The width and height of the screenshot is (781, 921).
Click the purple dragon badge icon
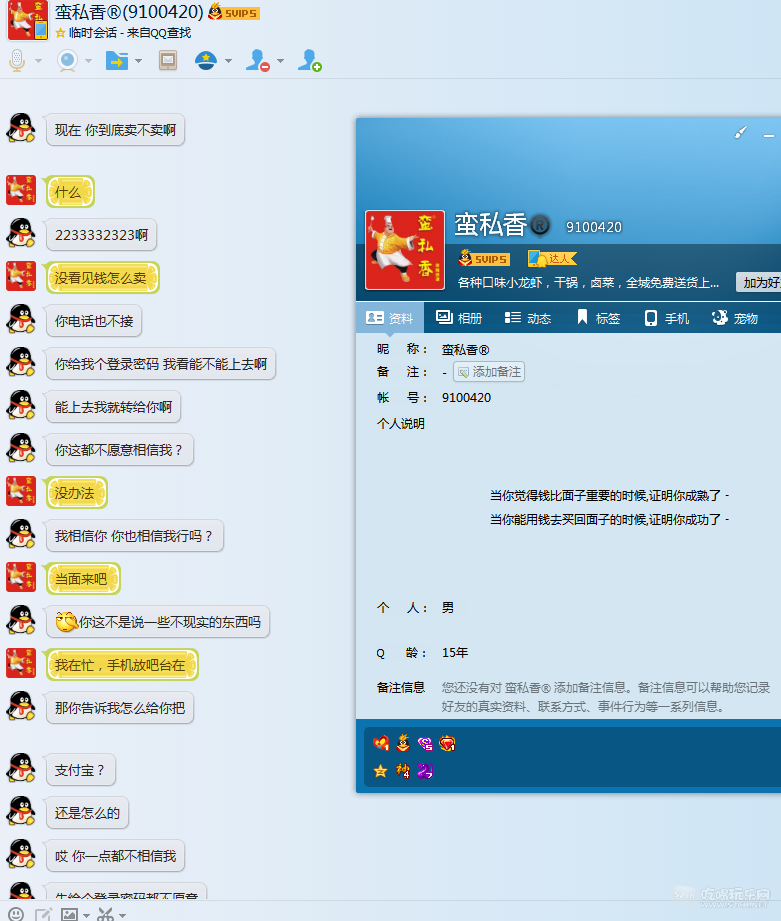[x=425, y=771]
